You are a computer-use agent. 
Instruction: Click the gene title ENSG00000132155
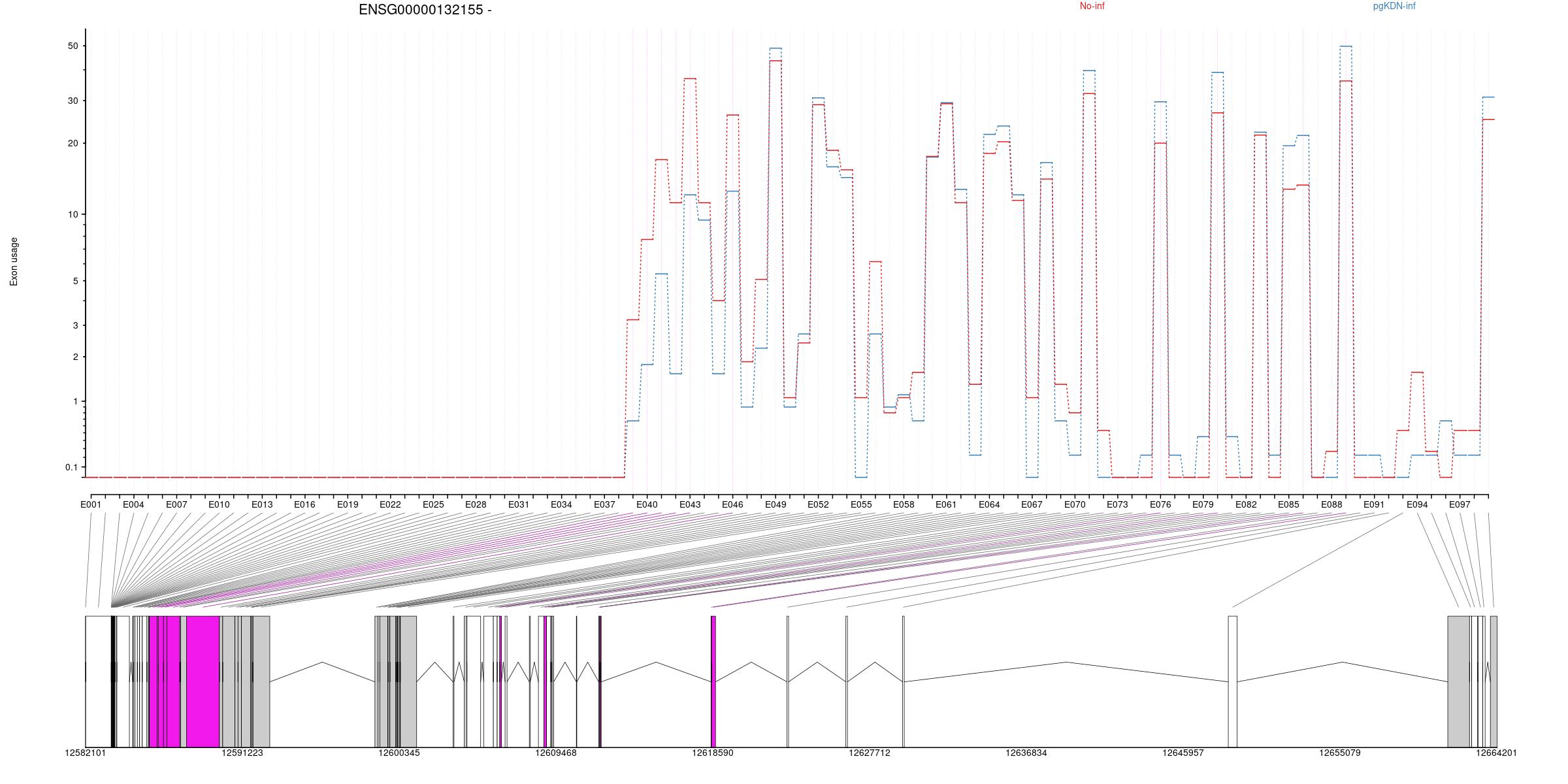tap(425, 10)
